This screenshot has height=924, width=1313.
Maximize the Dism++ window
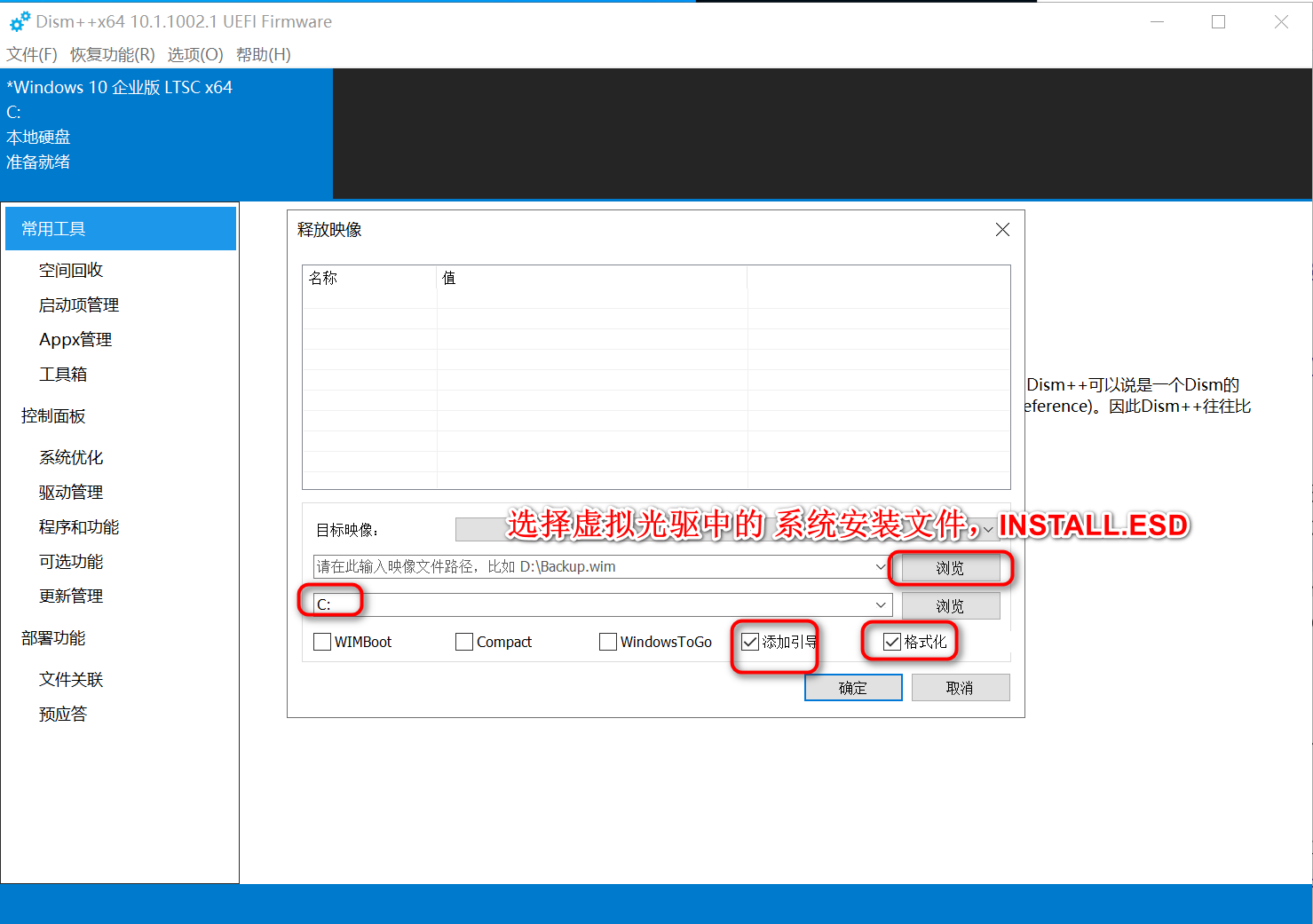[1219, 21]
